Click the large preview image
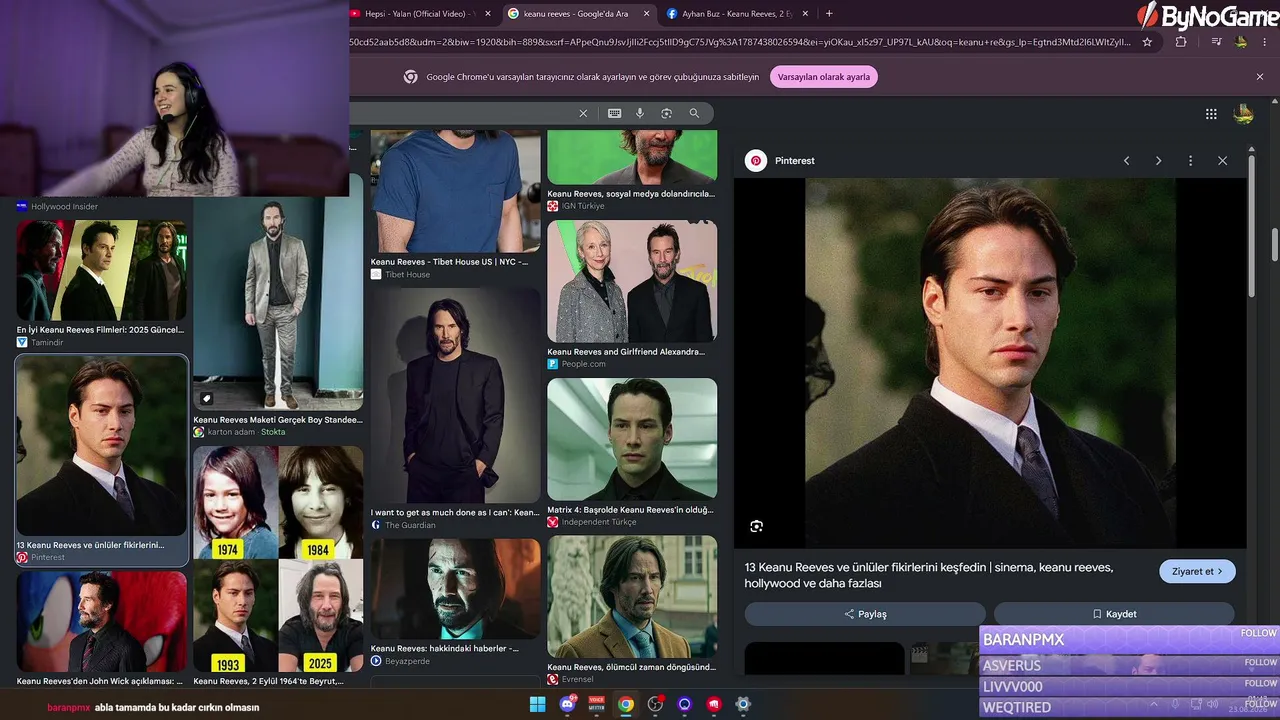The image size is (1280, 720). coord(990,363)
